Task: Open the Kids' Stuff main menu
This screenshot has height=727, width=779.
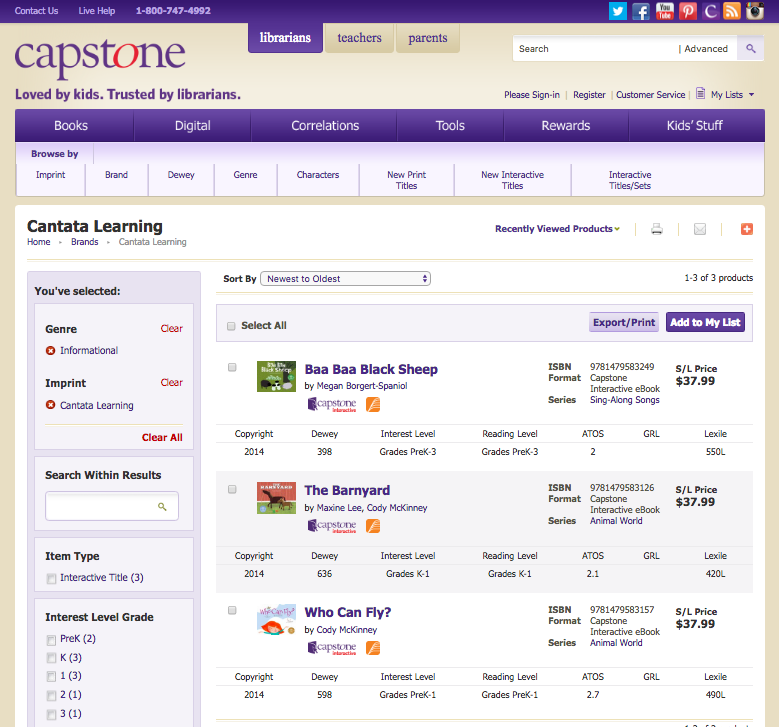Action: coord(695,126)
